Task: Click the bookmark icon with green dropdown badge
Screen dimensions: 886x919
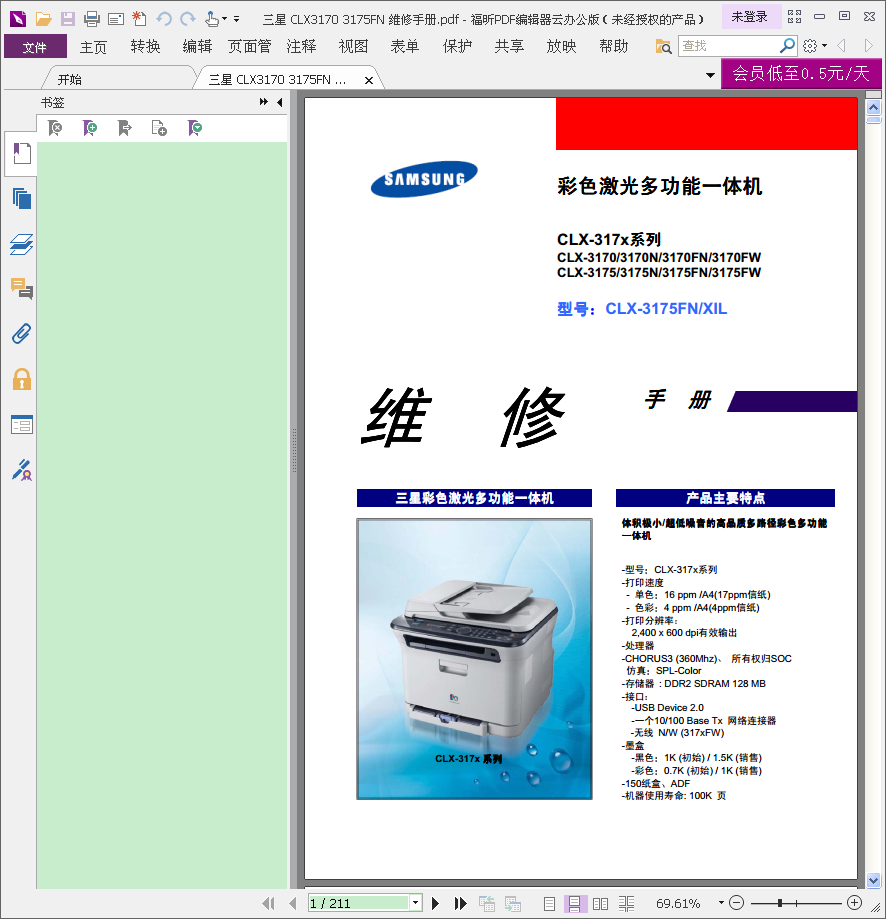Action: (195, 128)
